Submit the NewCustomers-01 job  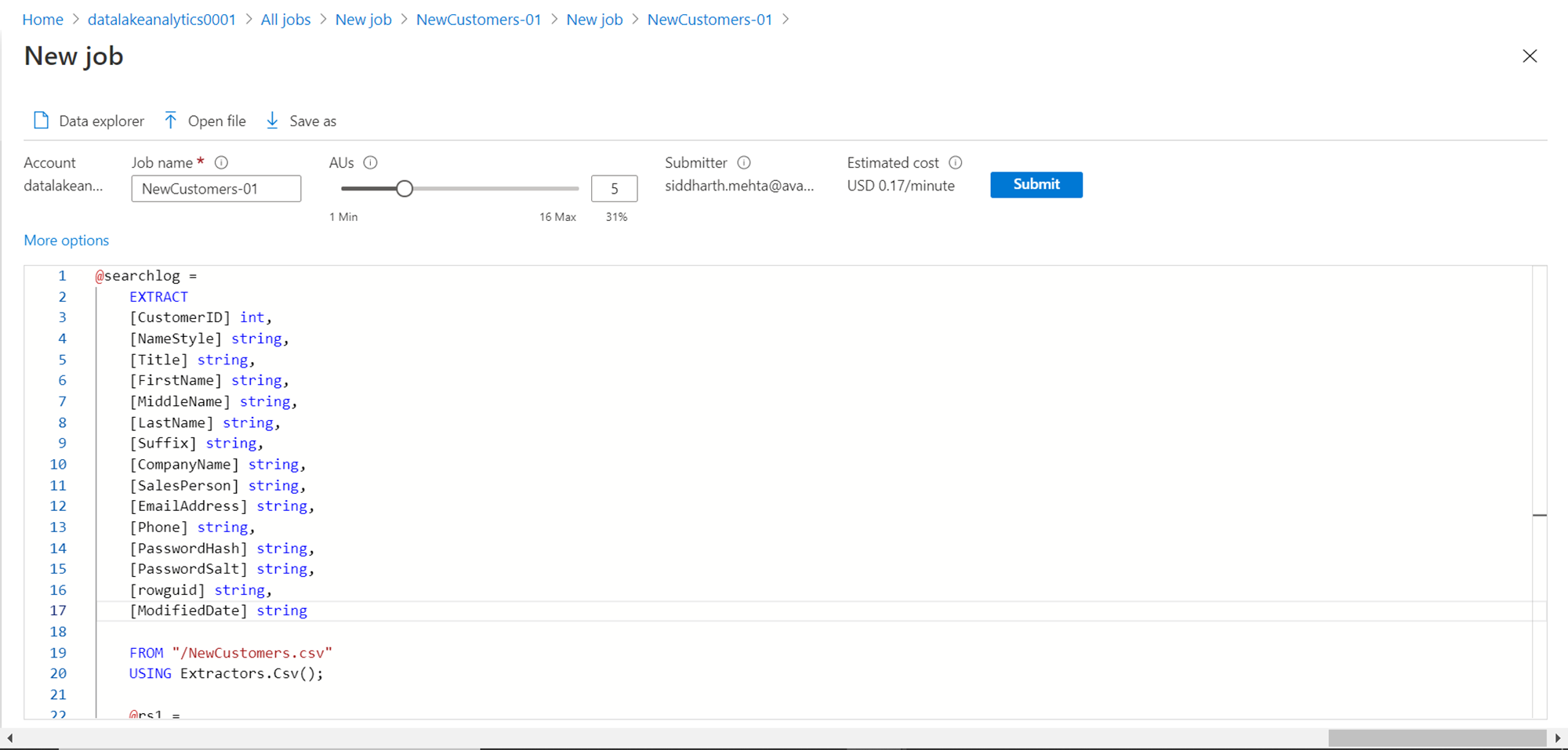tap(1036, 184)
